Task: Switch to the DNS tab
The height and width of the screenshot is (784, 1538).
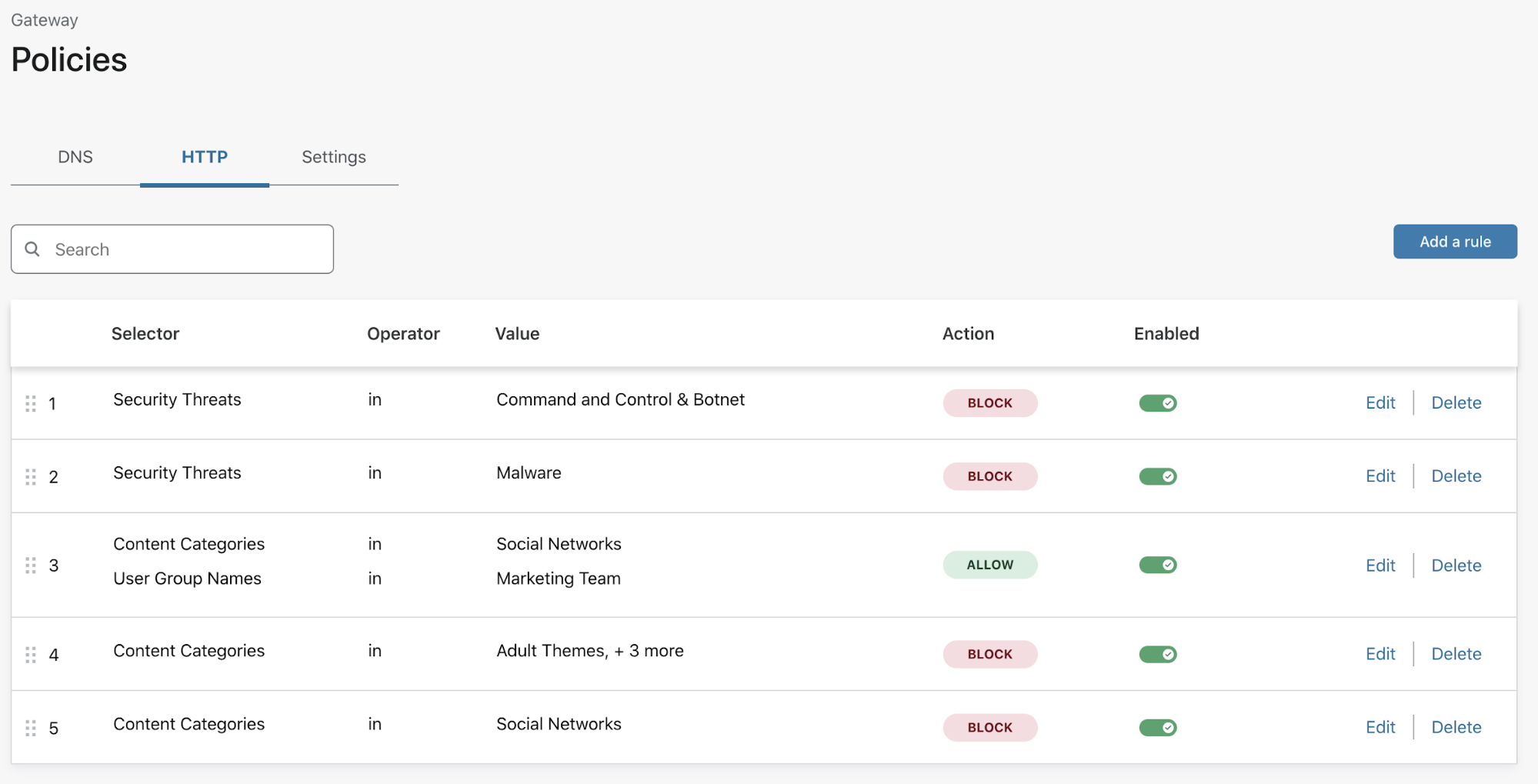Action: coord(75,157)
